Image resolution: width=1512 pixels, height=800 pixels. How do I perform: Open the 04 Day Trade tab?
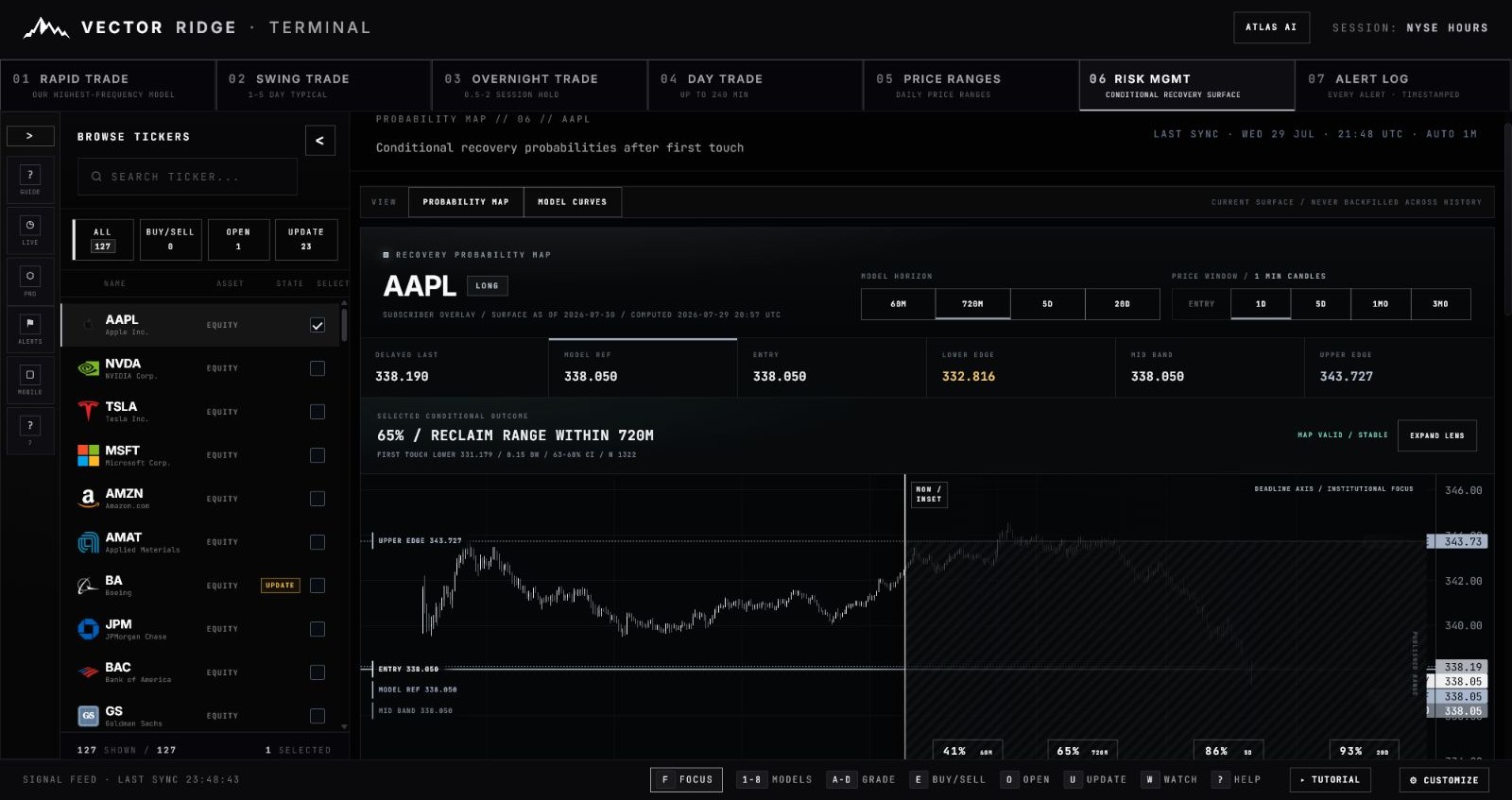pos(755,86)
